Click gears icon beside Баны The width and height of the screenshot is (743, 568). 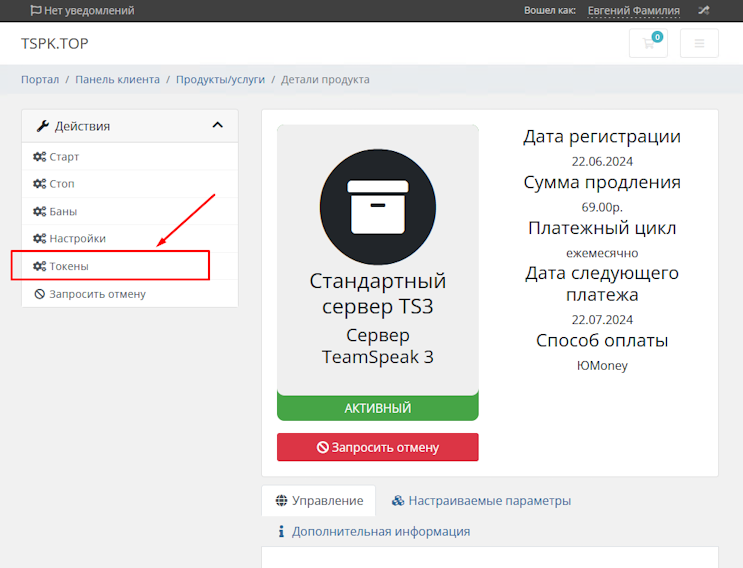[39, 211]
